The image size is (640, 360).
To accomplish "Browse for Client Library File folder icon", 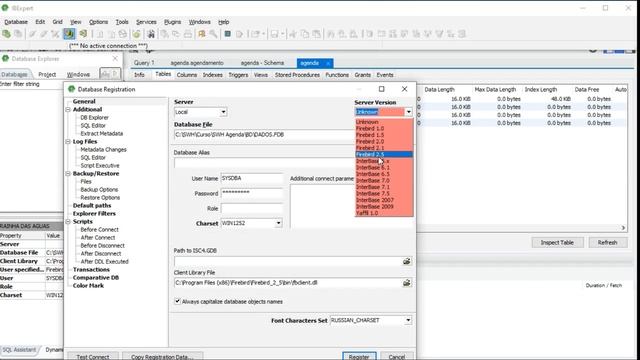I will (407, 282).
